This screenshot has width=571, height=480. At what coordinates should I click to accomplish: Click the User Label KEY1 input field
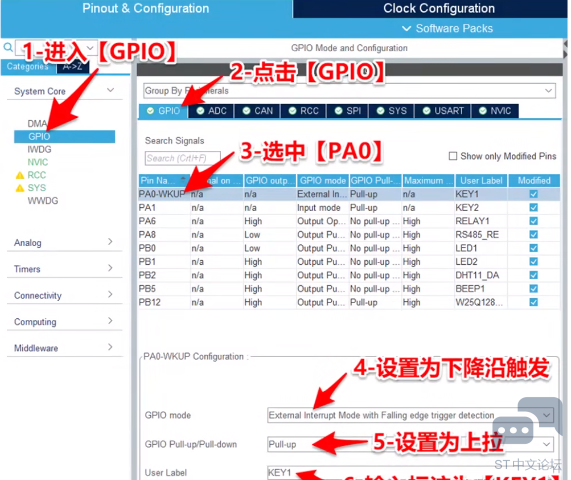410,473
